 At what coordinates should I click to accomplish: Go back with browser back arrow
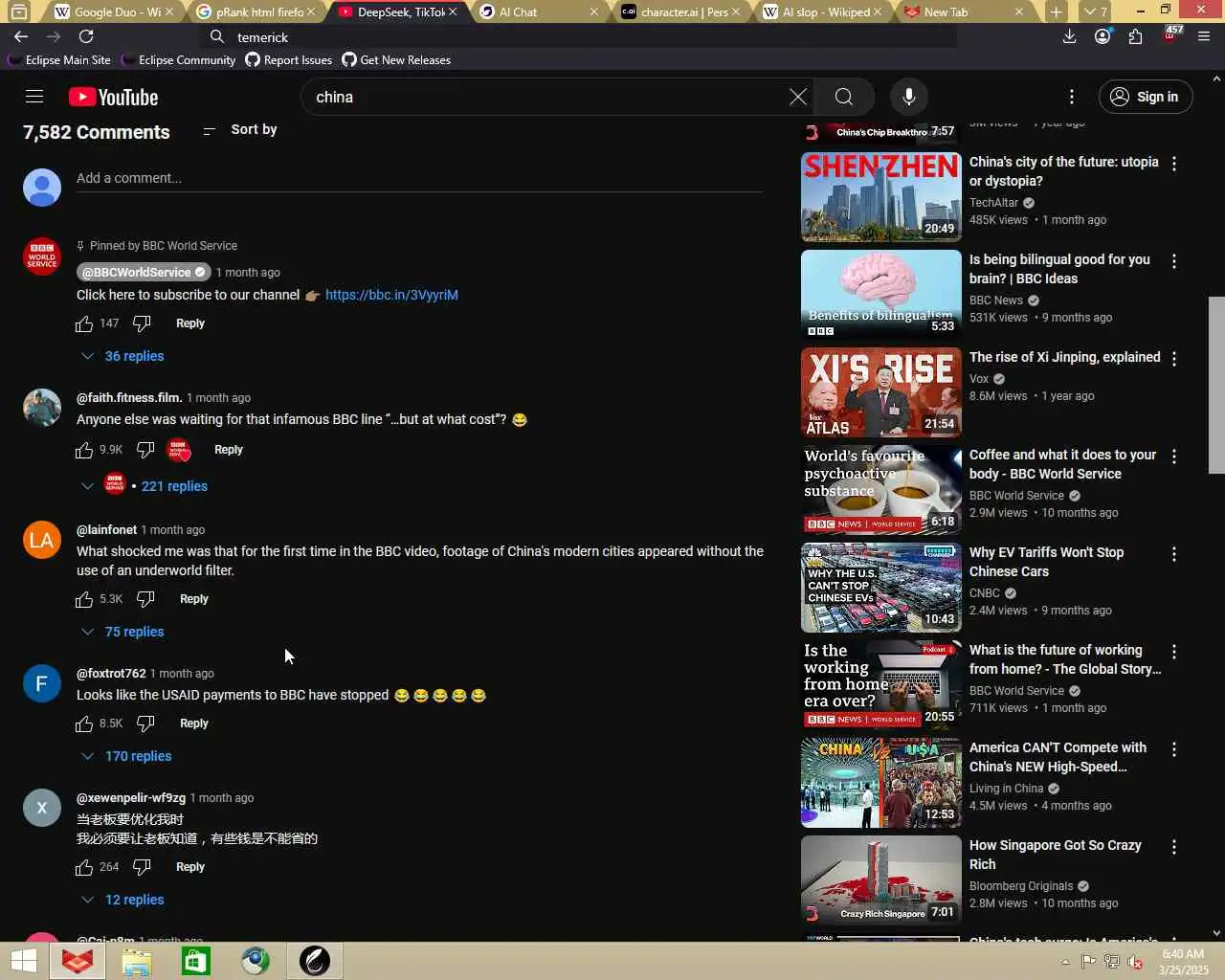[21, 36]
